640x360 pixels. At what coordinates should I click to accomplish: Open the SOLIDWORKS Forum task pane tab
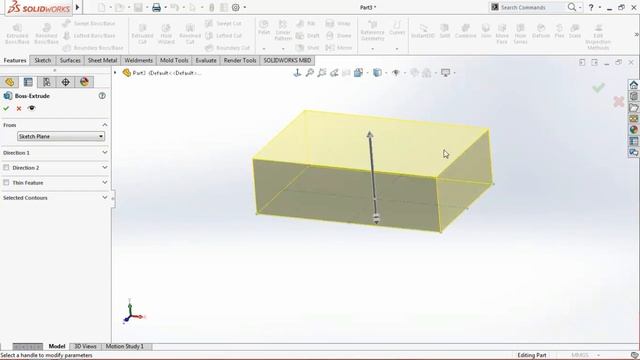[633, 152]
